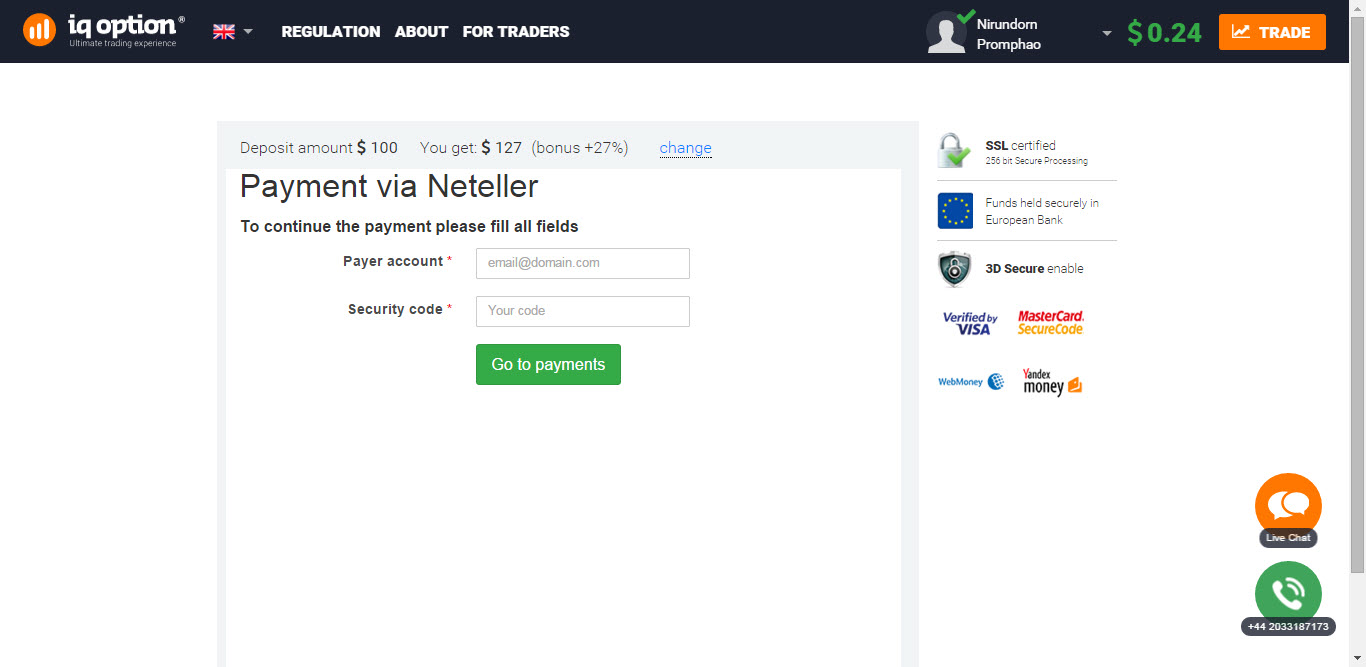The width and height of the screenshot is (1366, 667).
Task: Click the Go to payments button
Action: [548, 364]
